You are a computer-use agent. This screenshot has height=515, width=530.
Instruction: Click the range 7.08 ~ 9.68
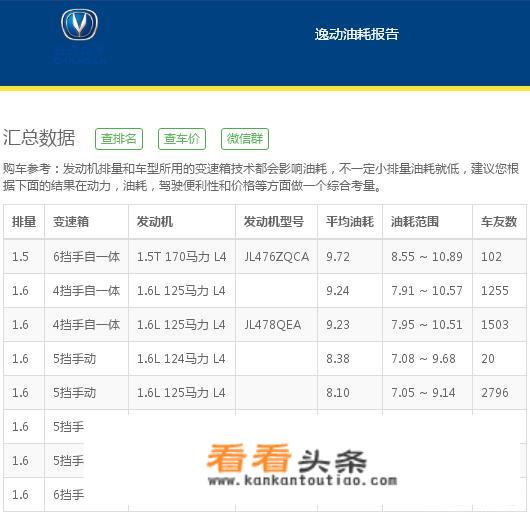(x=423, y=359)
